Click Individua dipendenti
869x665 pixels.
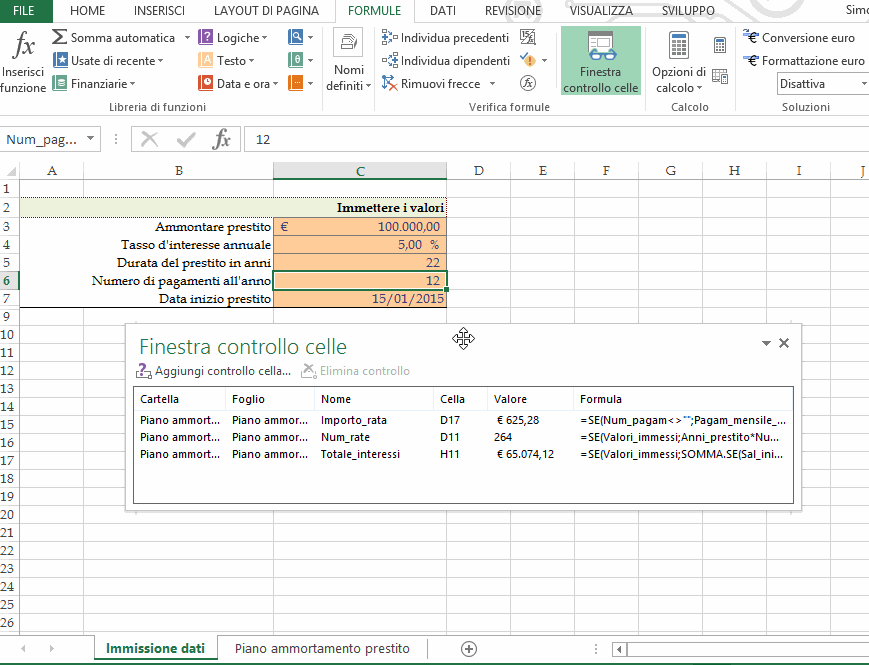446,60
